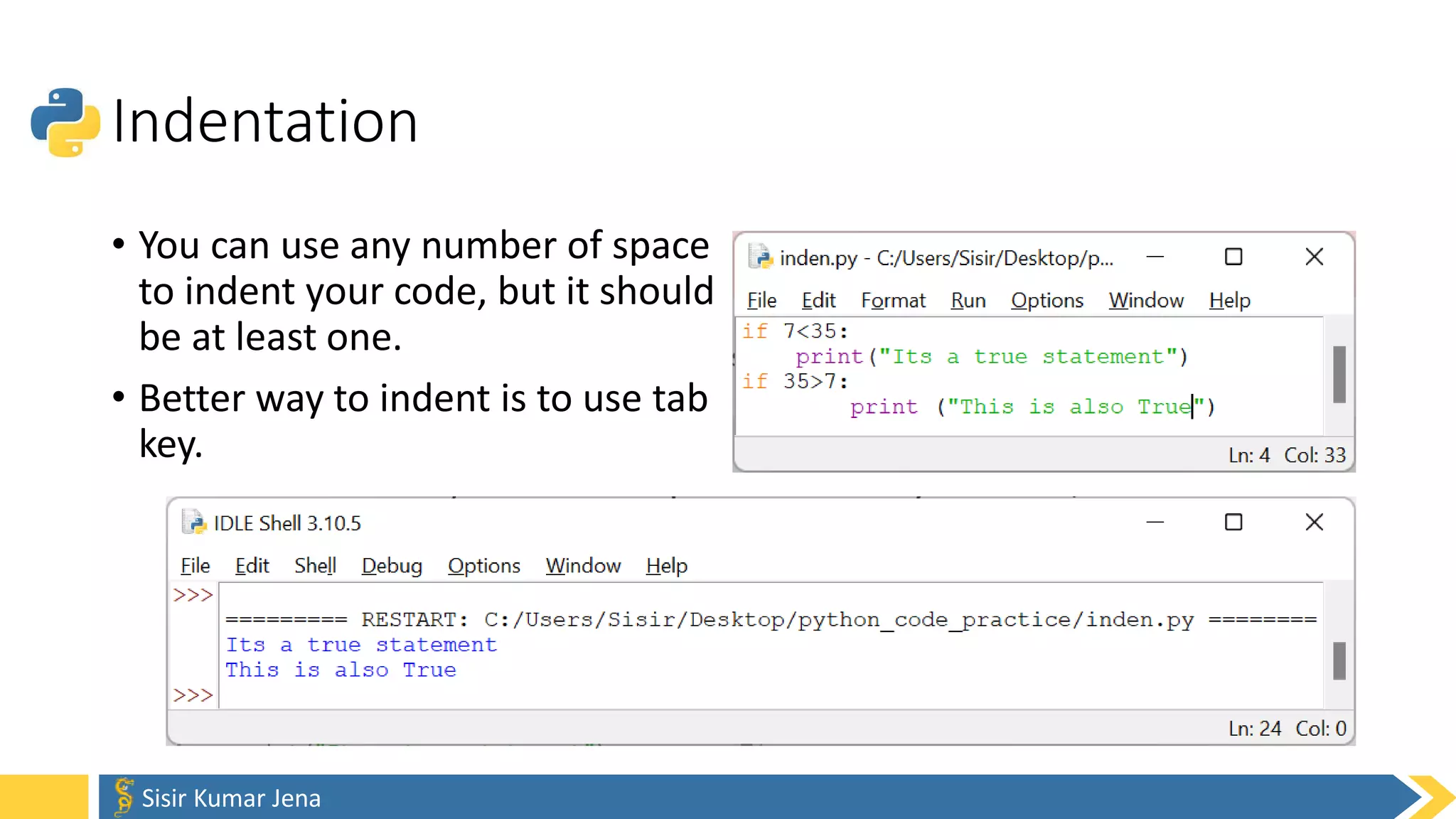The height and width of the screenshot is (819, 1456).
Task: Click the IDLE Shell title bar icon
Action: [x=193, y=523]
